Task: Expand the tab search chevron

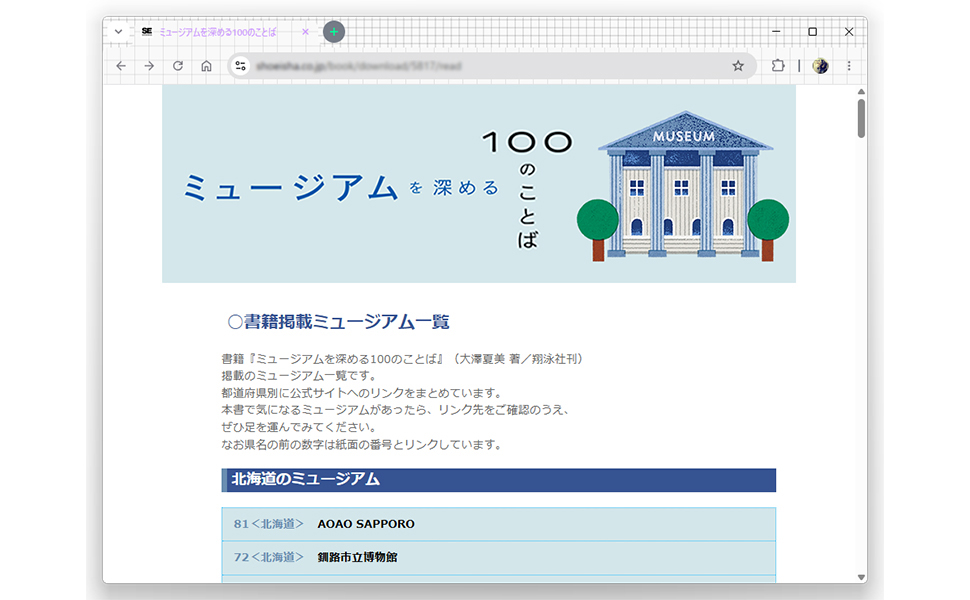Action: pos(118,32)
